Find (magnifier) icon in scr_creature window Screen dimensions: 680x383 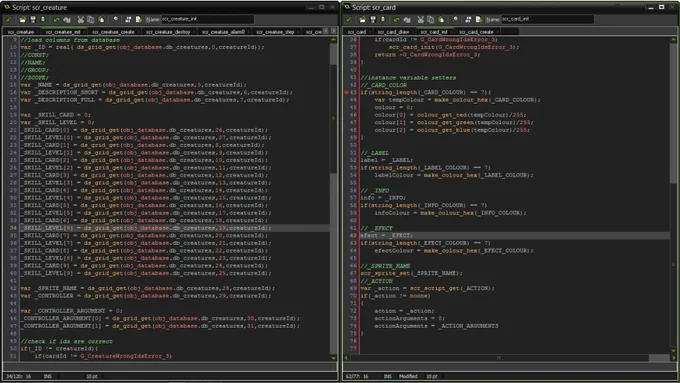point(115,20)
